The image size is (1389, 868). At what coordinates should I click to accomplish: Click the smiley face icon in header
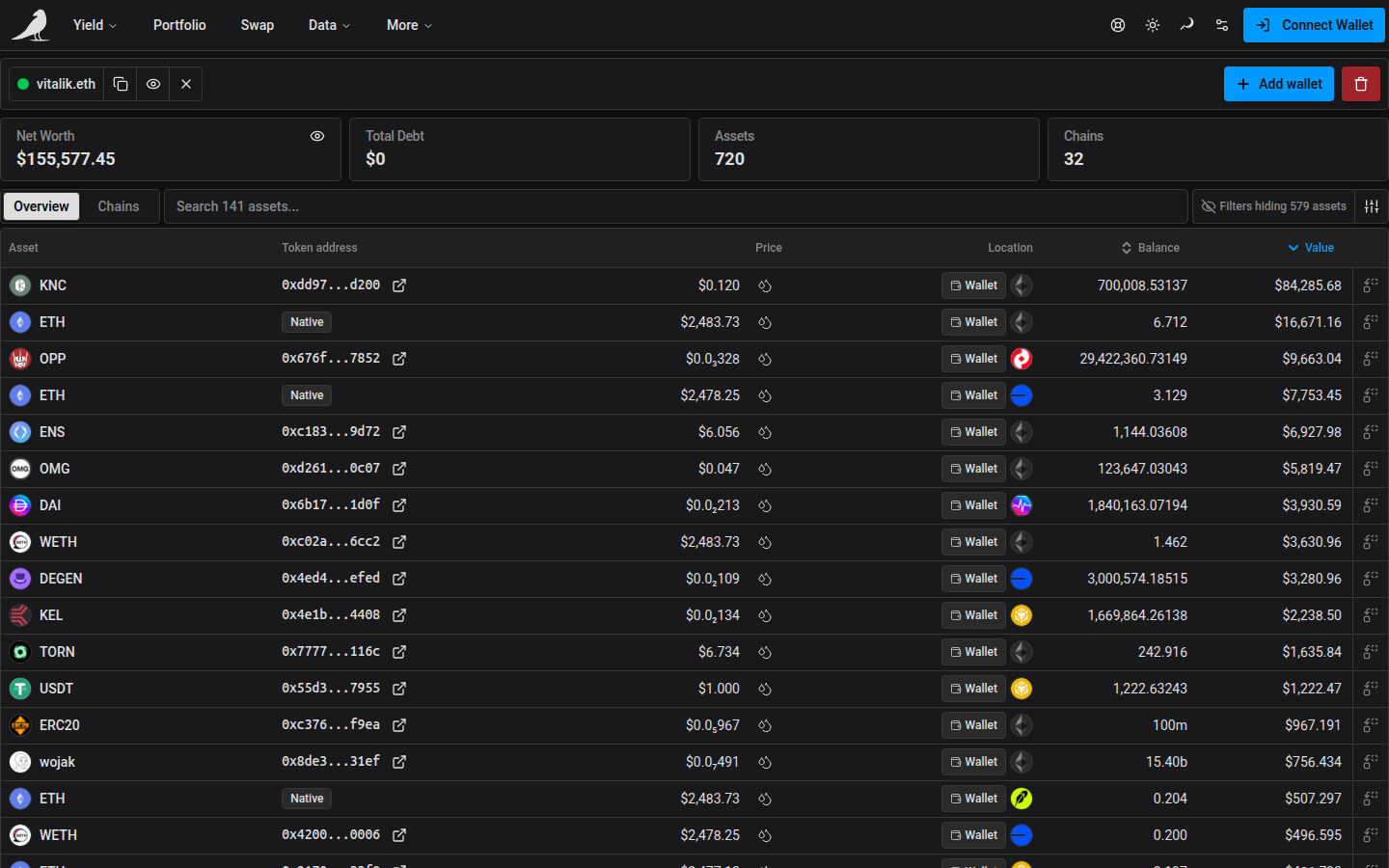click(x=1118, y=25)
